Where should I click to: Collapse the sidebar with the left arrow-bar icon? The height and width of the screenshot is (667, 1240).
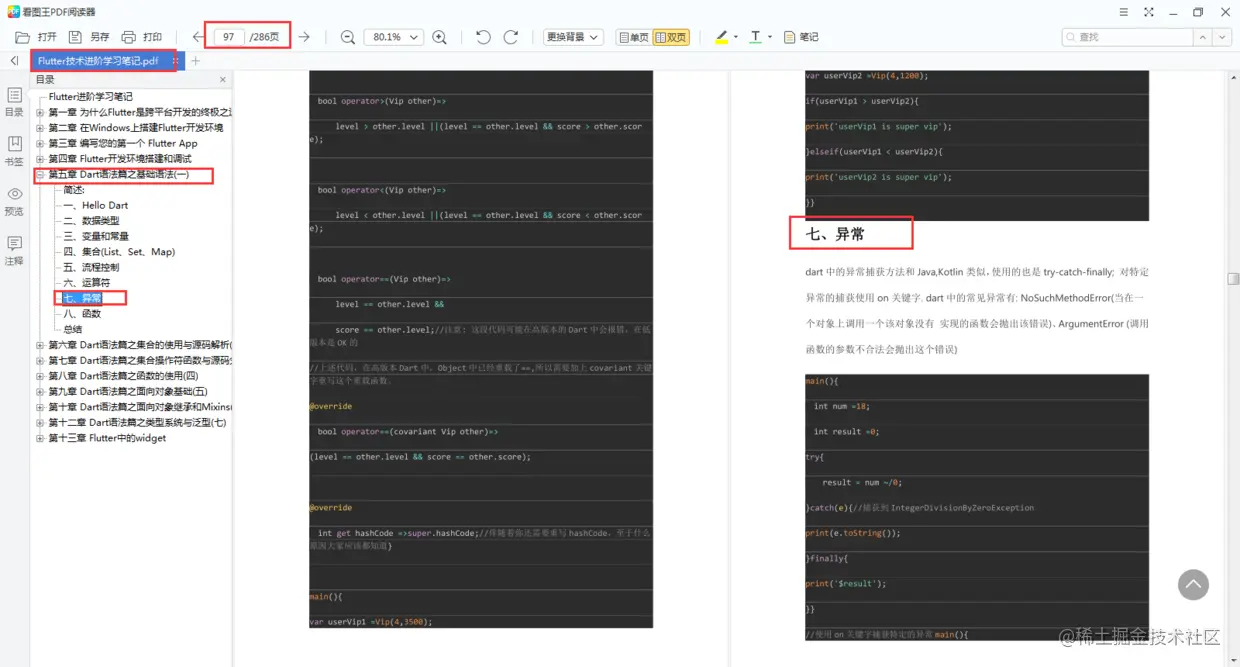[x=14, y=61]
